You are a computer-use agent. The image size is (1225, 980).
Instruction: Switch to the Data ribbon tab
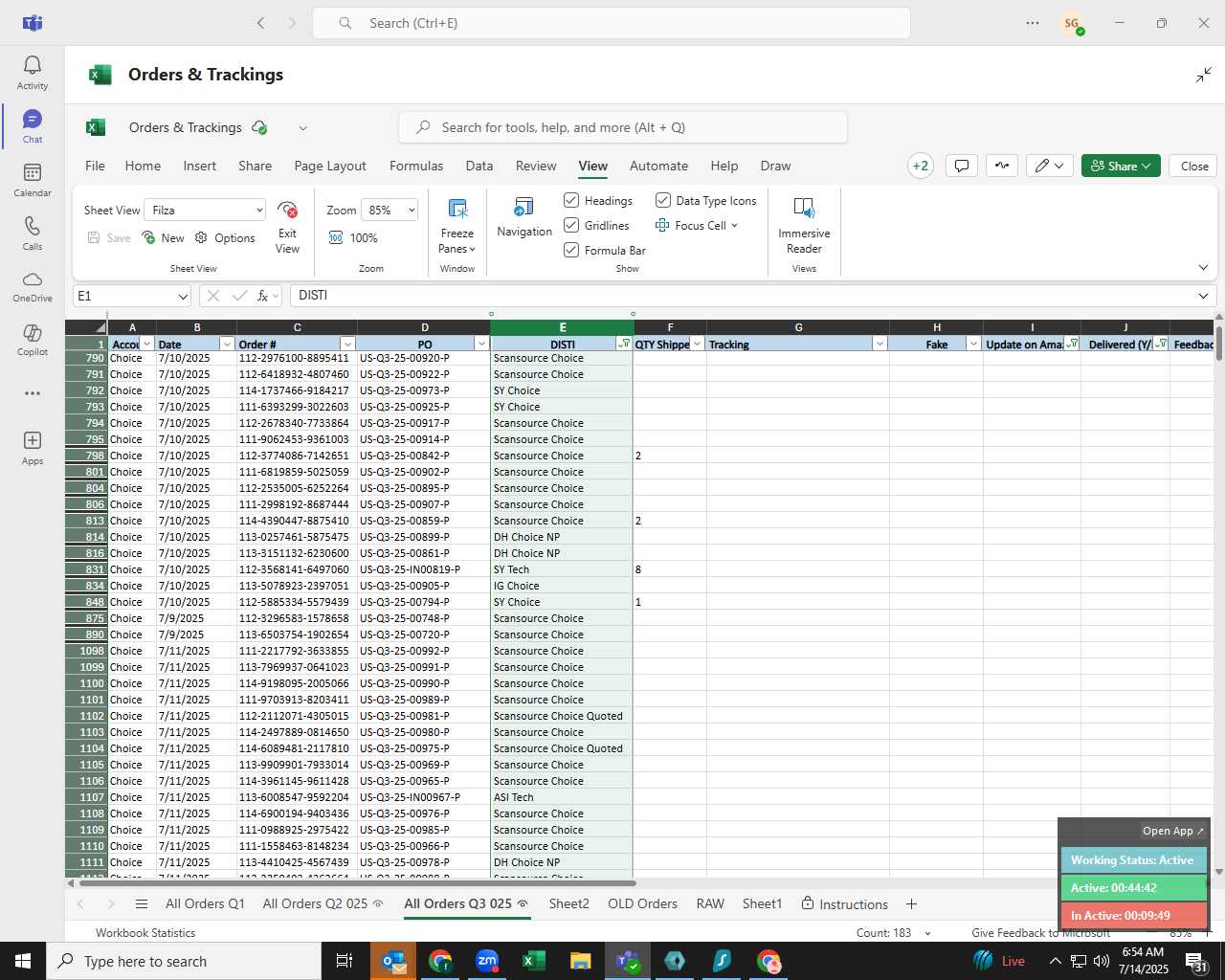(479, 166)
